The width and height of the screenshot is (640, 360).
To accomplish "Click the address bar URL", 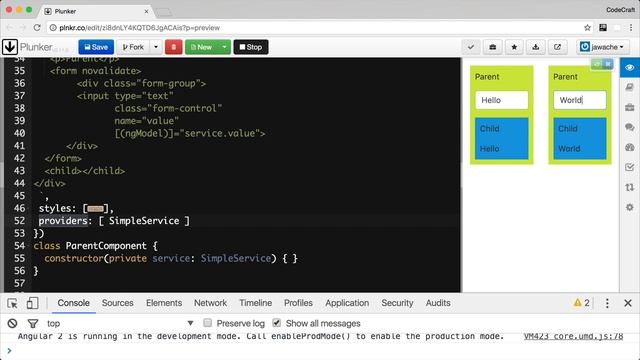I will pos(139,28).
